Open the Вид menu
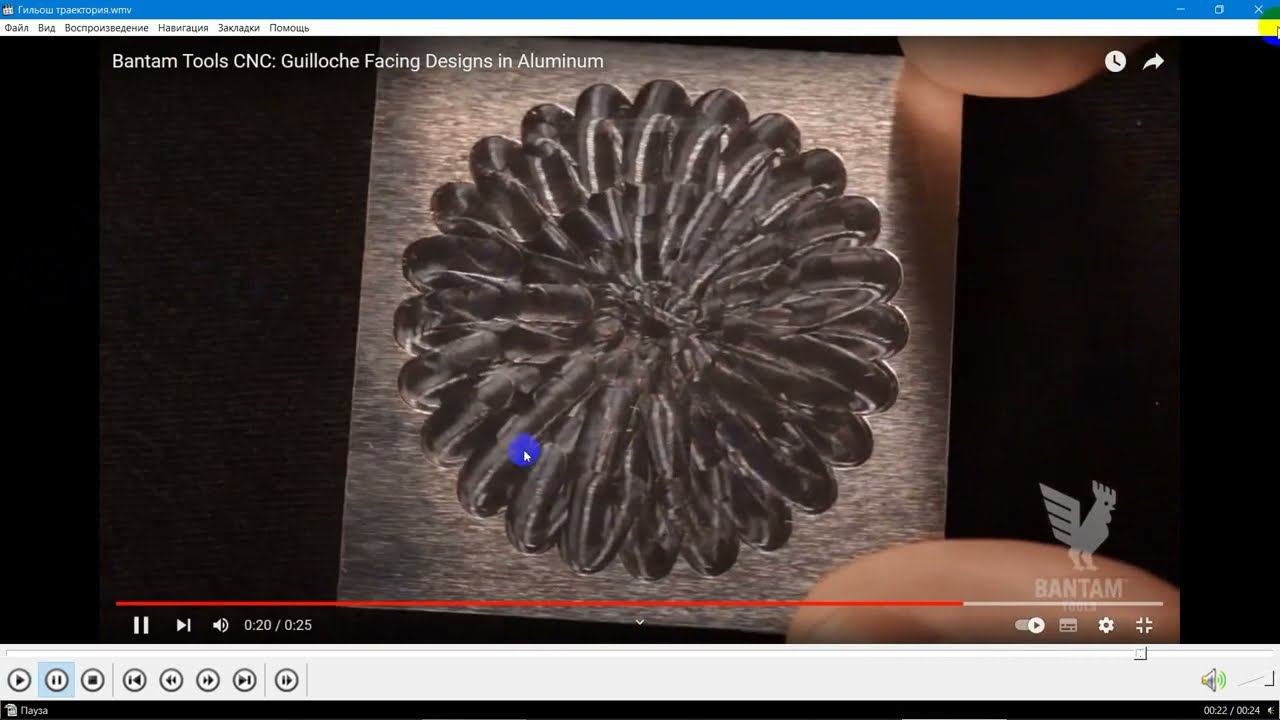The image size is (1280, 720). click(46, 28)
